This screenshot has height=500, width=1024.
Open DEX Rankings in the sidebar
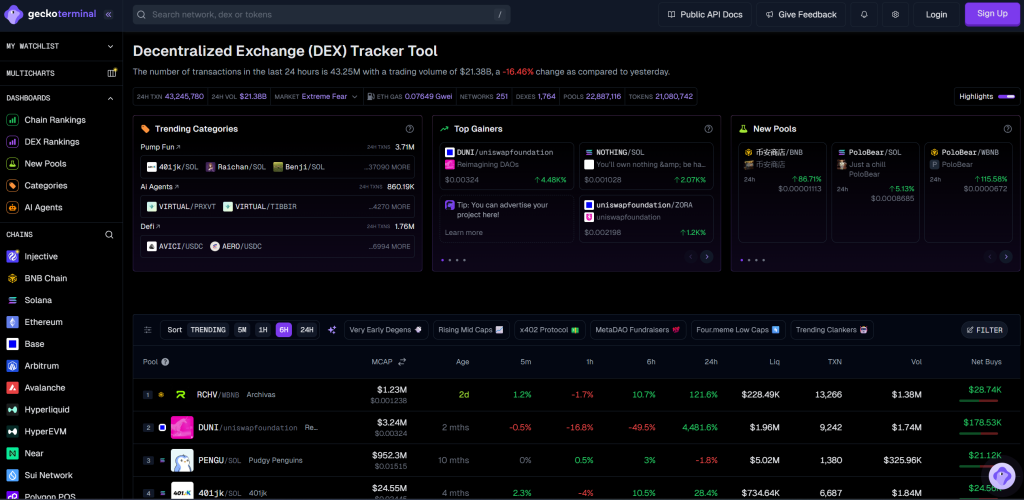point(51,142)
